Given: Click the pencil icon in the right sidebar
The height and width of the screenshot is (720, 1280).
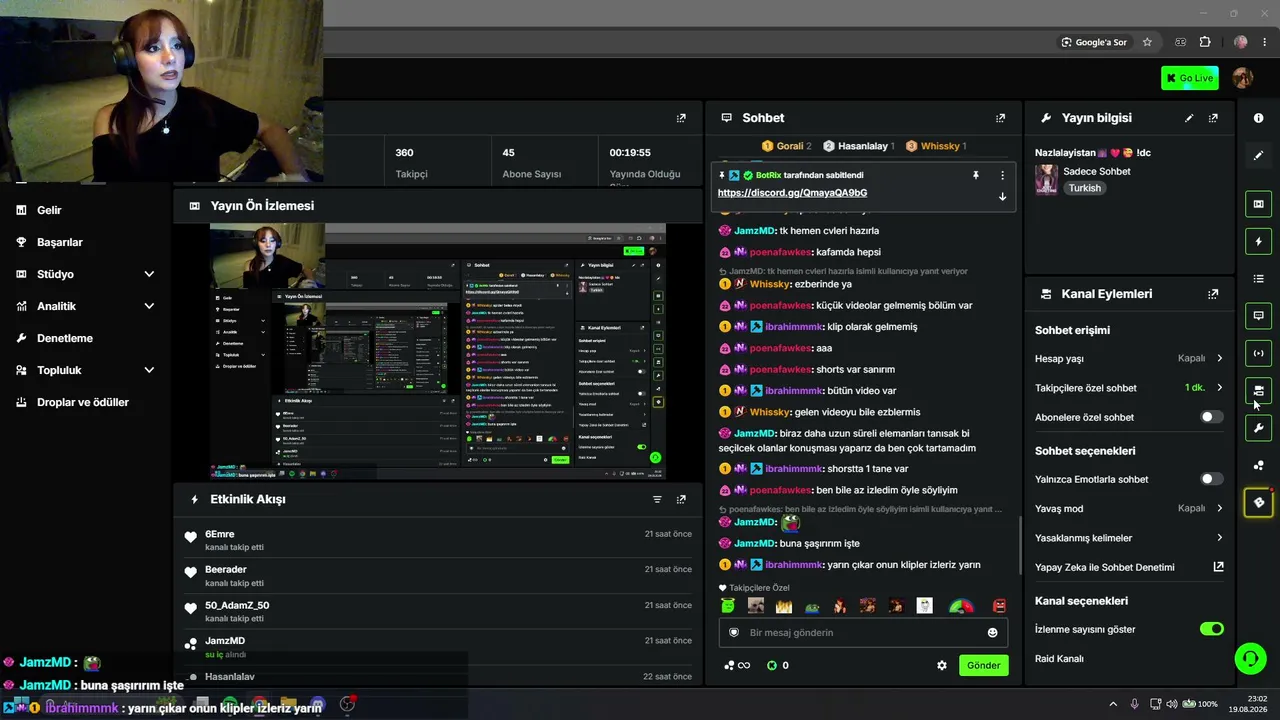Looking at the screenshot, I should click(x=1259, y=155).
